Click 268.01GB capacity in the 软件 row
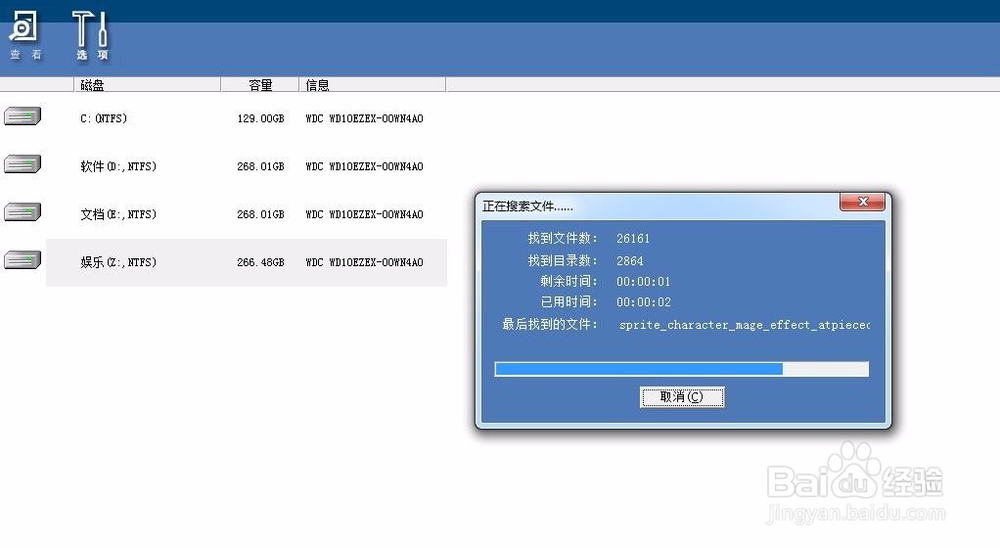 click(x=260, y=167)
